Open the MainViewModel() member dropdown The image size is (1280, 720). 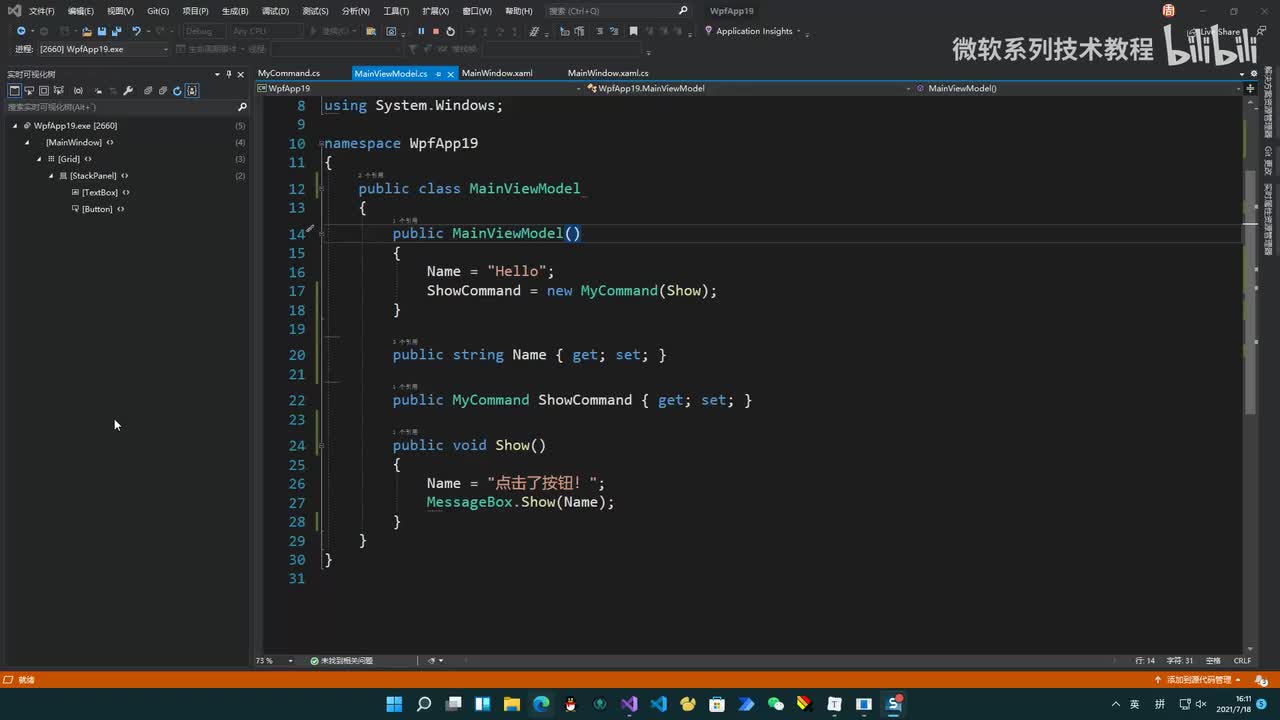coord(1079,88)
